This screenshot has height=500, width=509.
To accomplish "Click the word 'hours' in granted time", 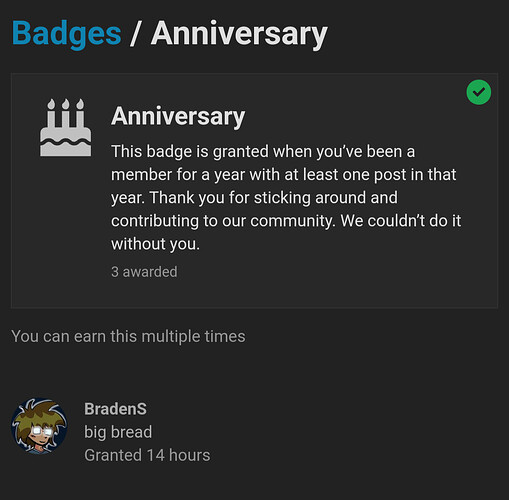I will [190, 455].
